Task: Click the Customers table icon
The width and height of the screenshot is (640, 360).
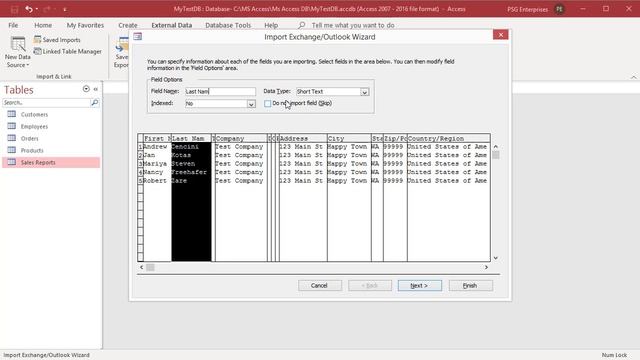Action: (x=12, y=114)
